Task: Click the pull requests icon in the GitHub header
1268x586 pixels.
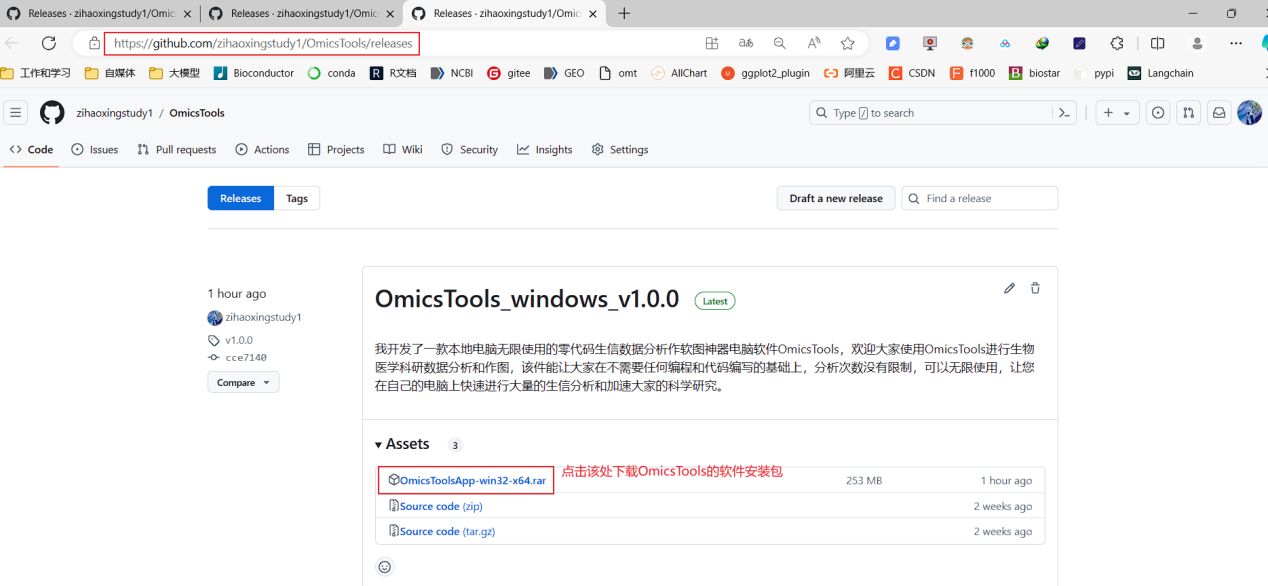Action: pos(1188,113)
